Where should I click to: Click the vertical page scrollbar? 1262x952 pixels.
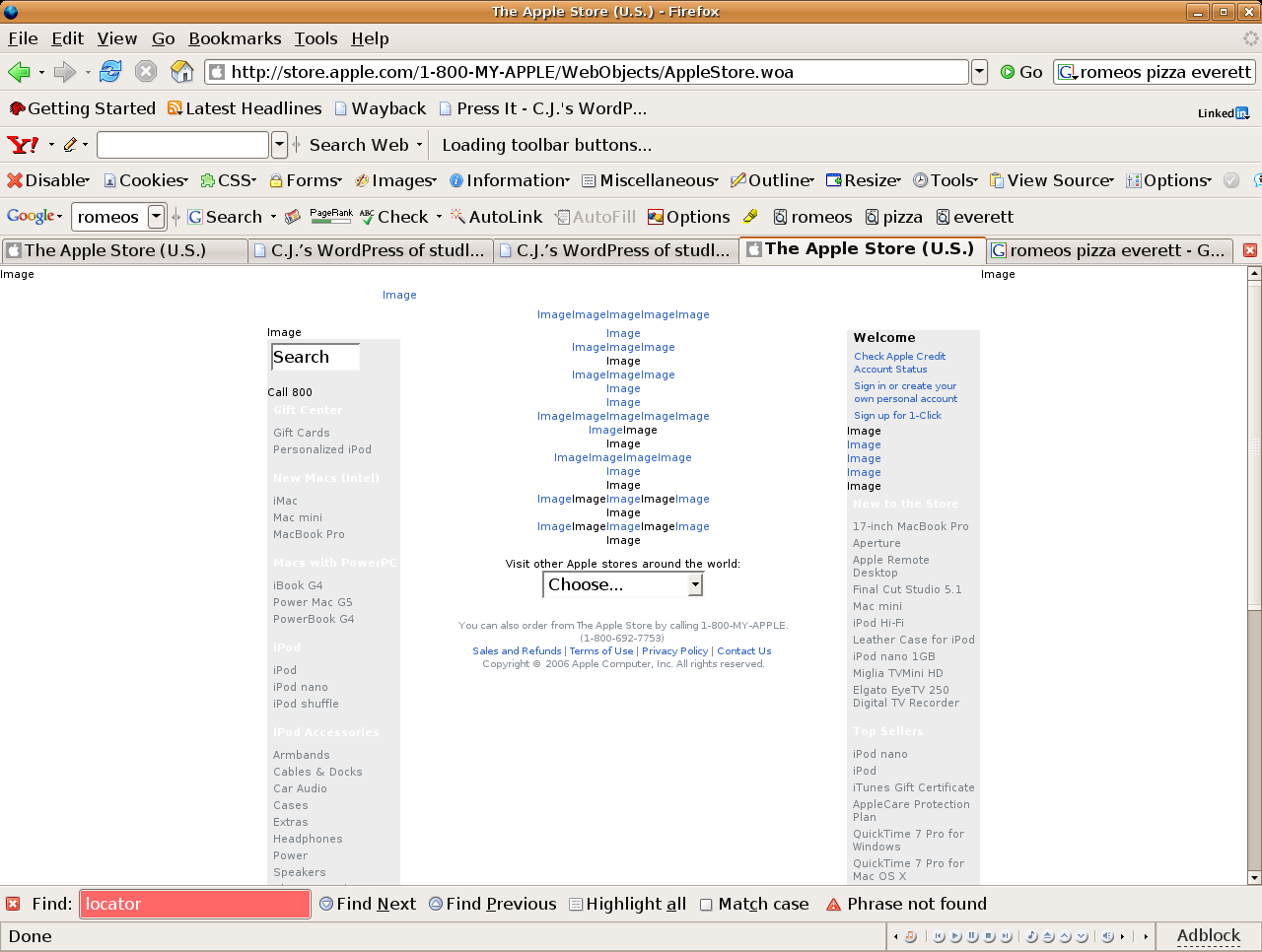(1254, 493)
